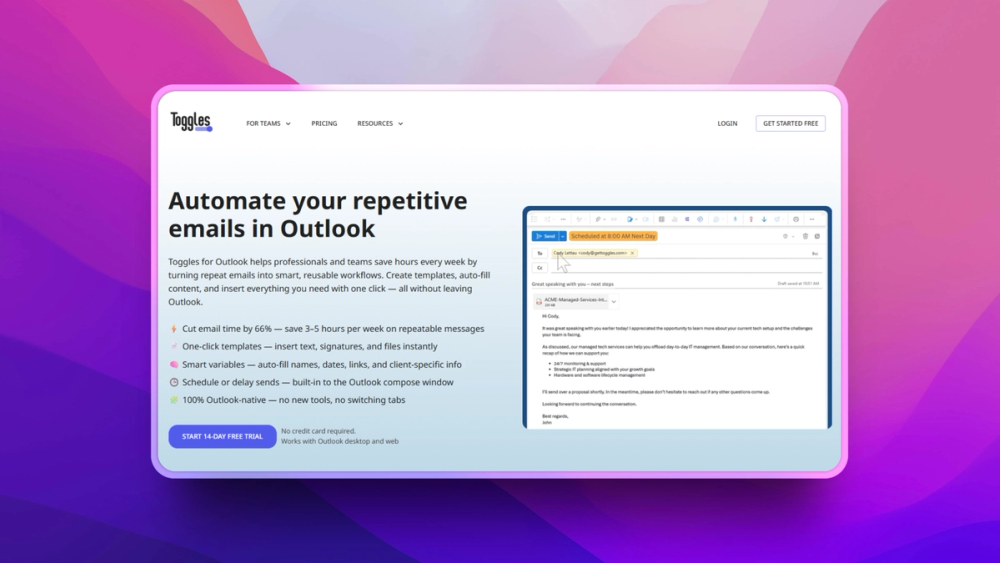The height and width of the screenshot is (563, 1000).
Task: Click the headline Automate your repetitive emails
Action: pyautogui.click(x=318, y=215)
